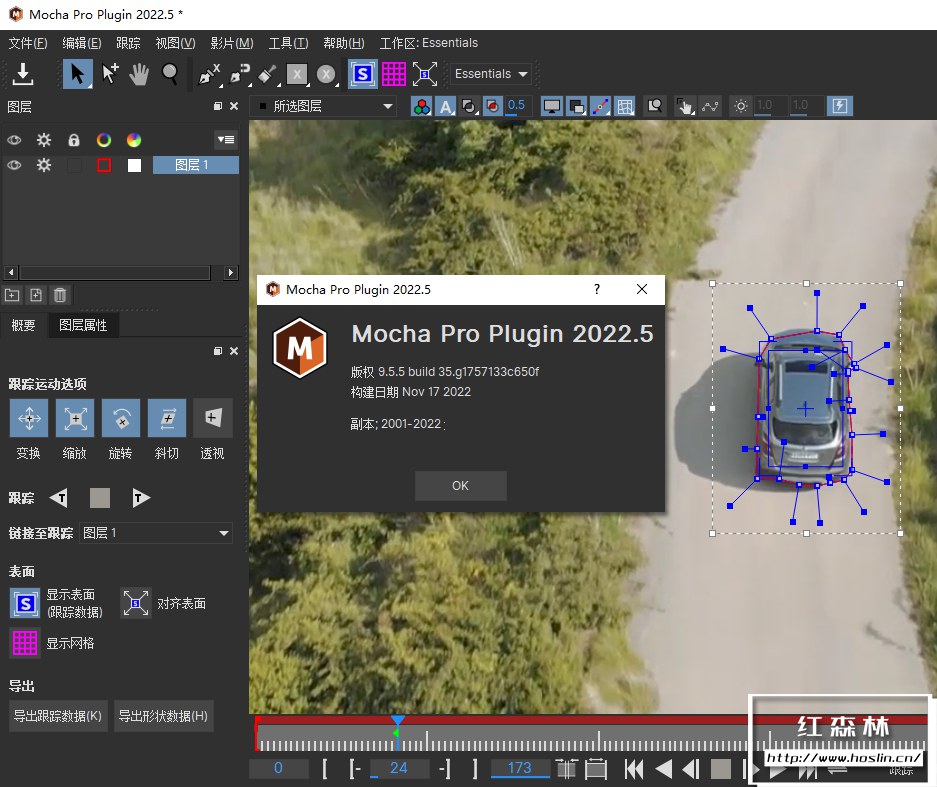Open the 所选图层 view dropdown
937x787 pixels.
click(324, 106)
